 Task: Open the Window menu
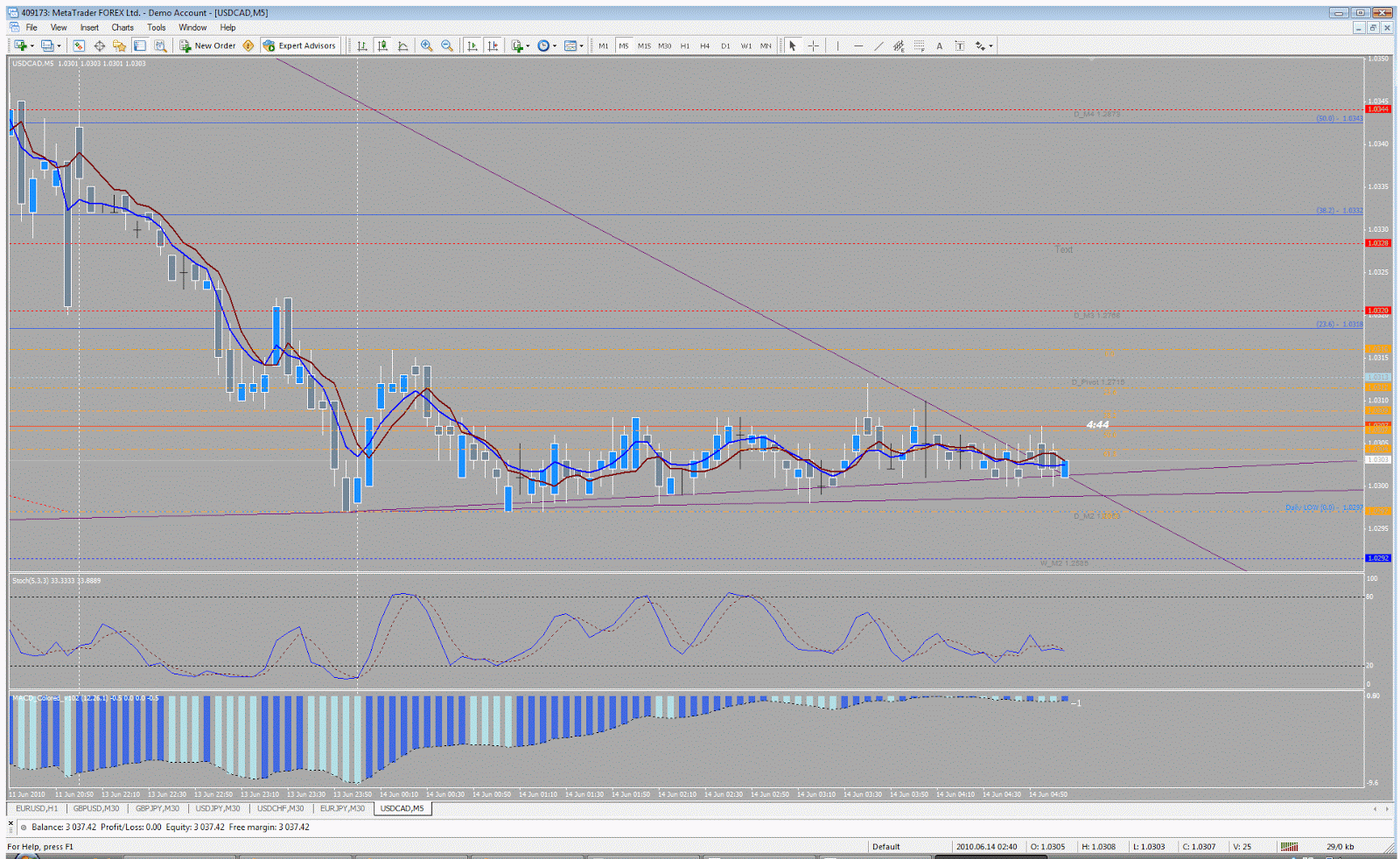(x=192, y=27)
